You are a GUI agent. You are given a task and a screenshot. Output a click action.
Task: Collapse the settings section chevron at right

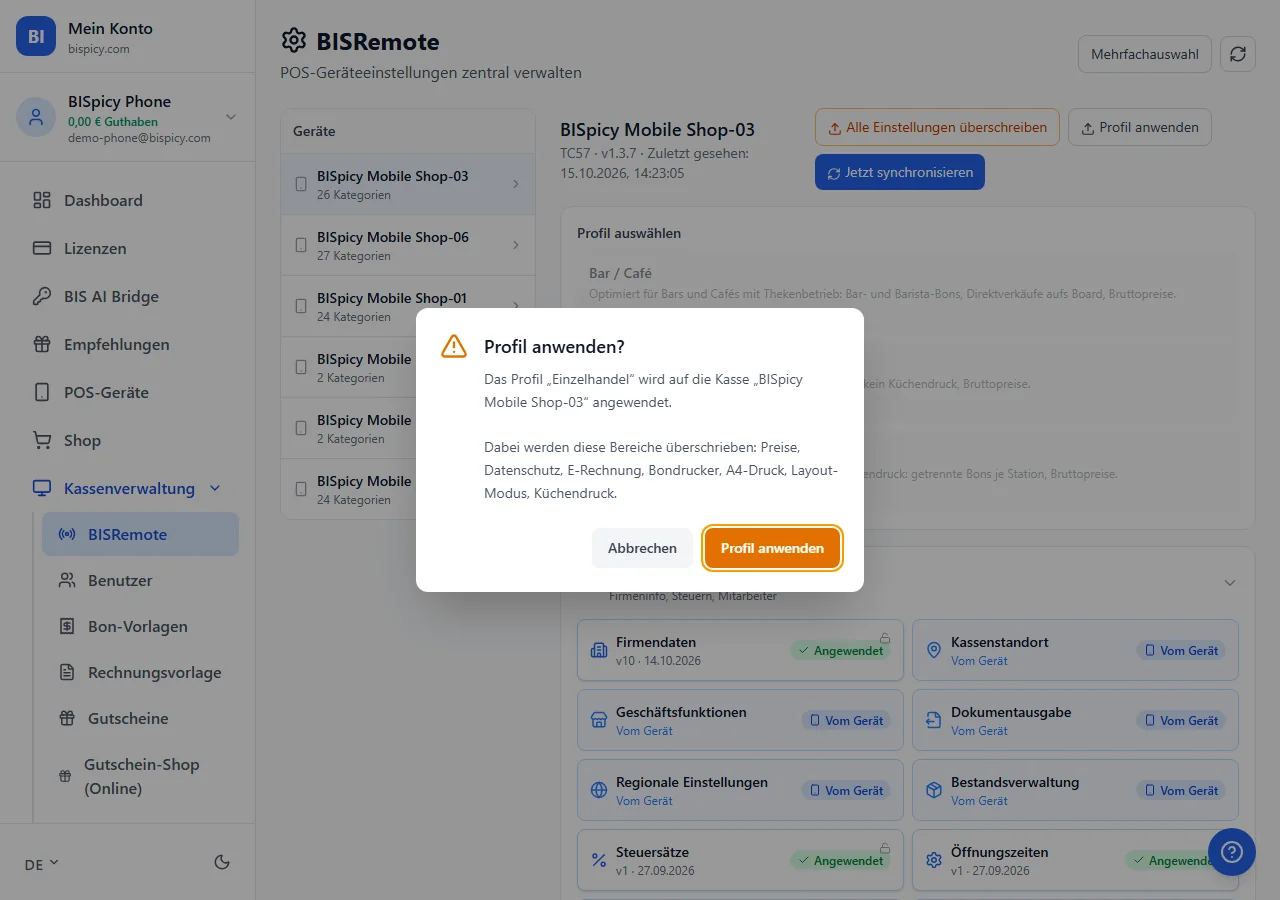click(1230, 582)
